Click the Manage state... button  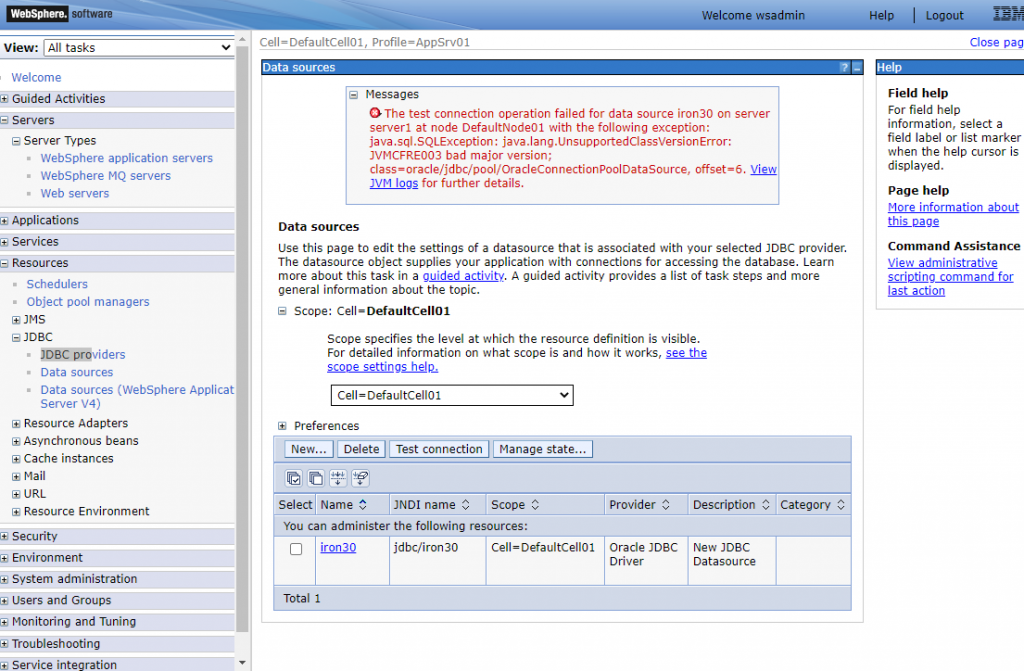543,449
